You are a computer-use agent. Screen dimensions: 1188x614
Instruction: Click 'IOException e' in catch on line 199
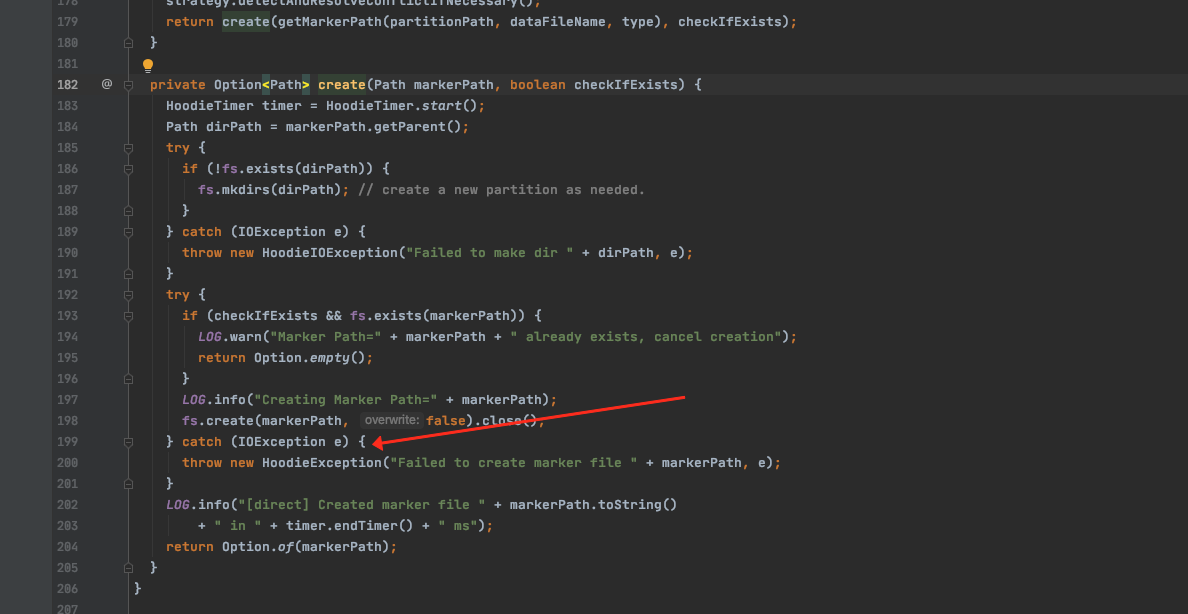tap(289, 442)
